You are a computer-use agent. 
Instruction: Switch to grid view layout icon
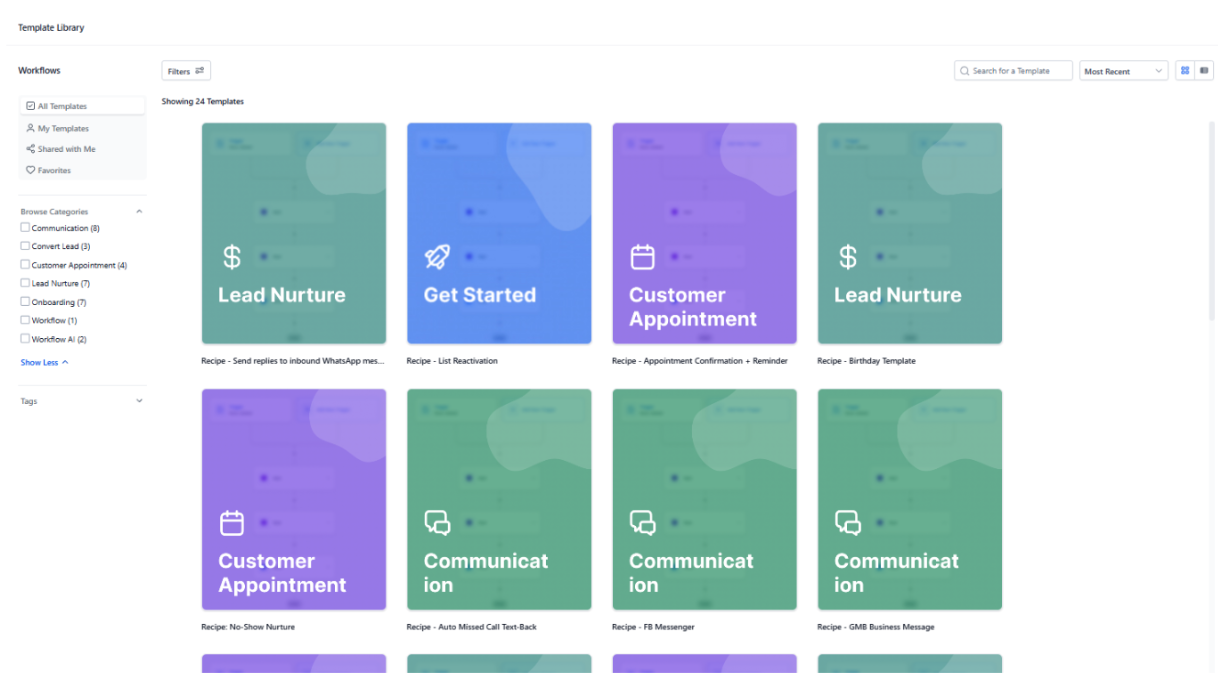coord(1185,71)
